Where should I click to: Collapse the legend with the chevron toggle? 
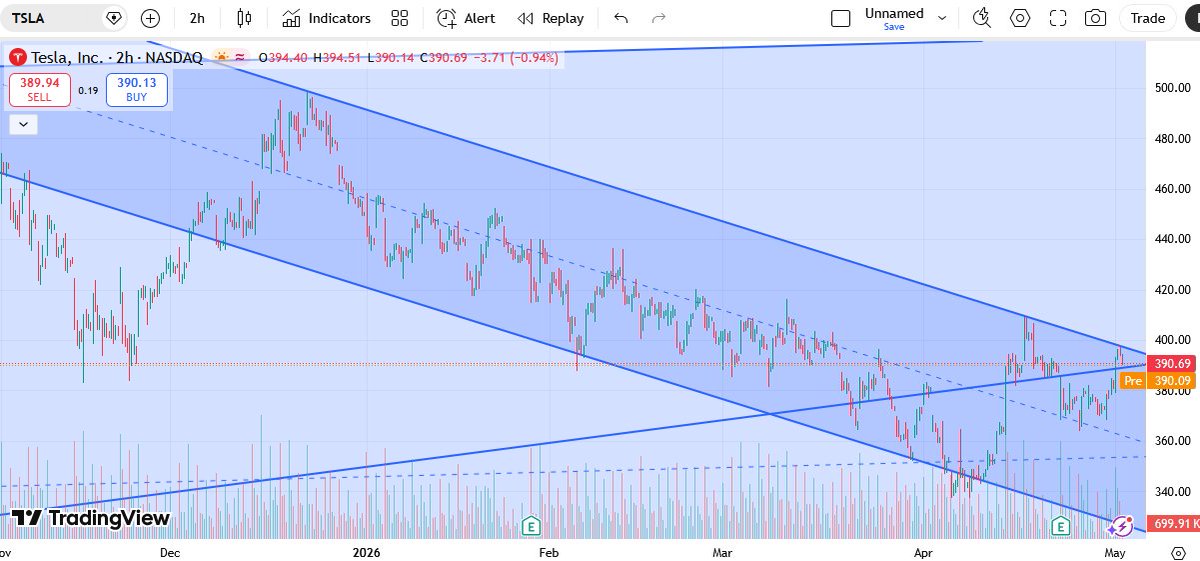pos(24,125)
